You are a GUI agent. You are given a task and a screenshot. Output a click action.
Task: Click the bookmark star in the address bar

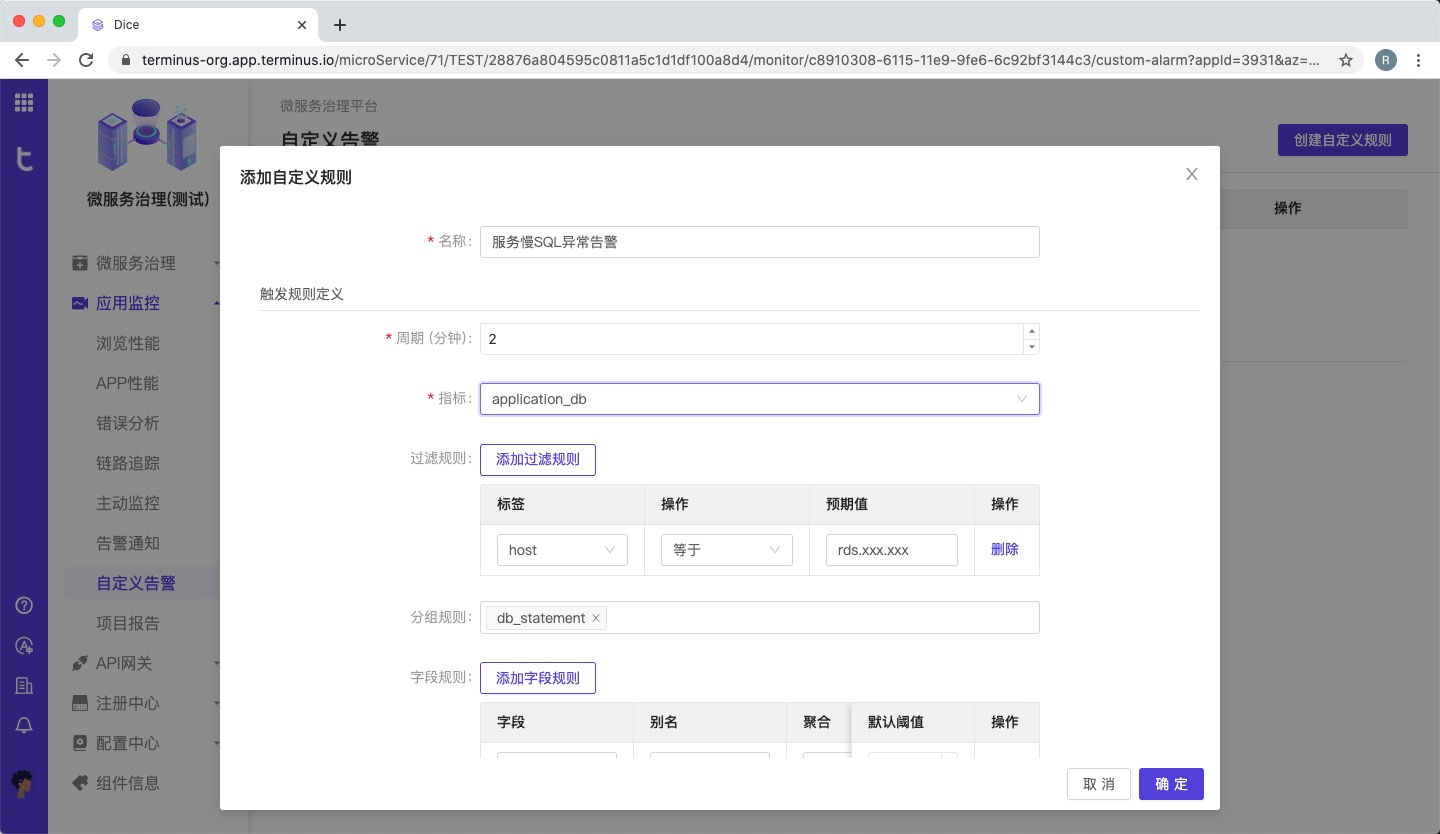click(1347, 60)
